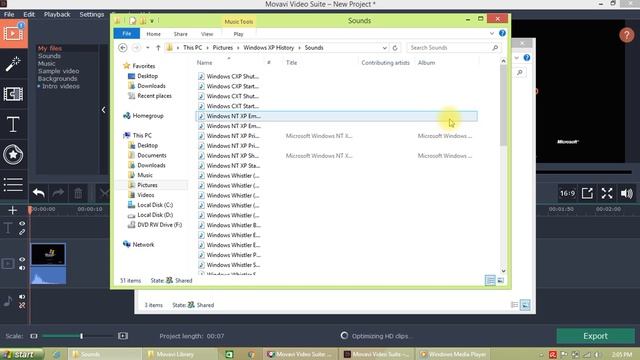Screen dimensions: 640x360
Task: Open the Playback menu
Action: [57, 14]
